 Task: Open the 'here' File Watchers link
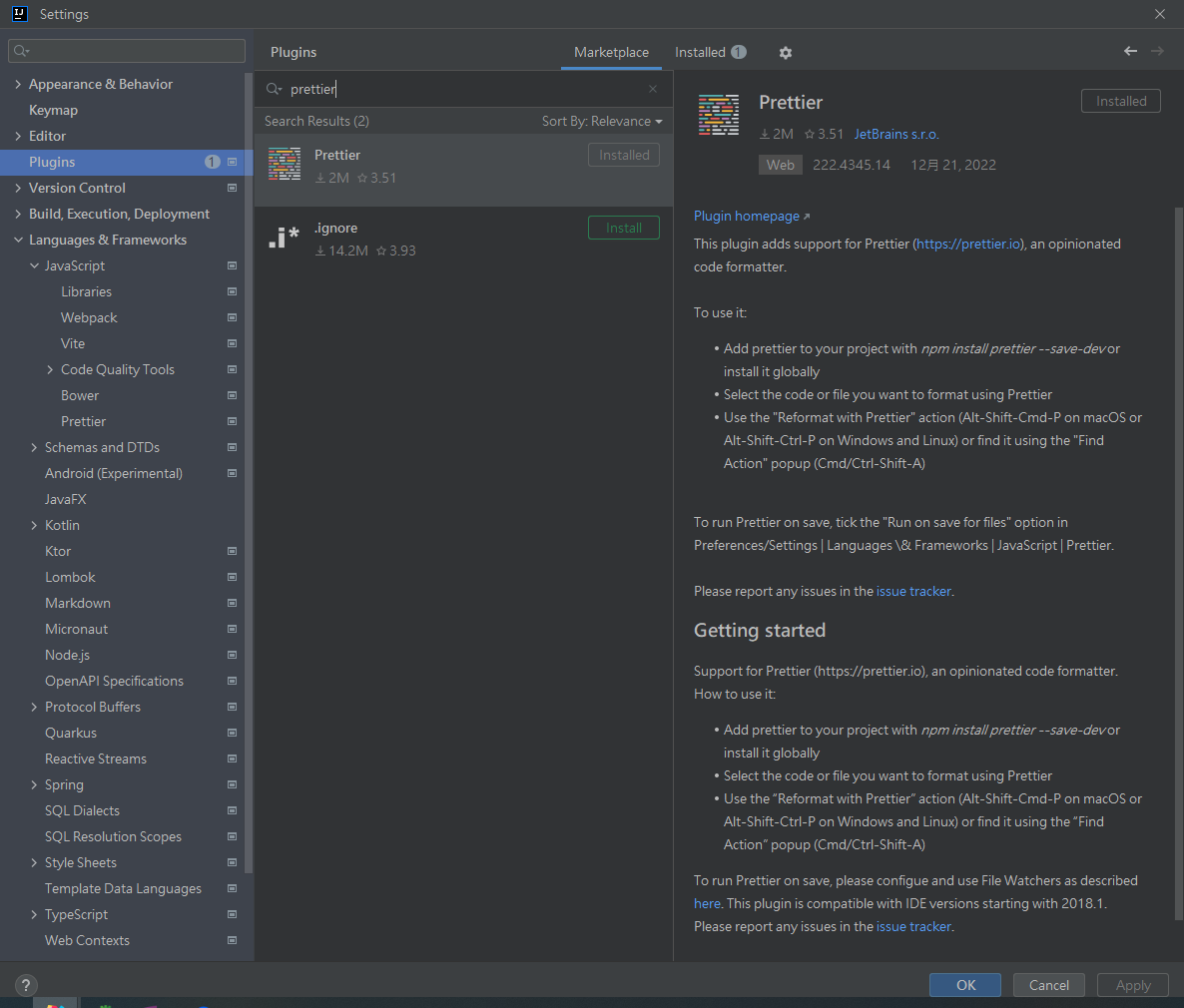click(x=707, y=904)
